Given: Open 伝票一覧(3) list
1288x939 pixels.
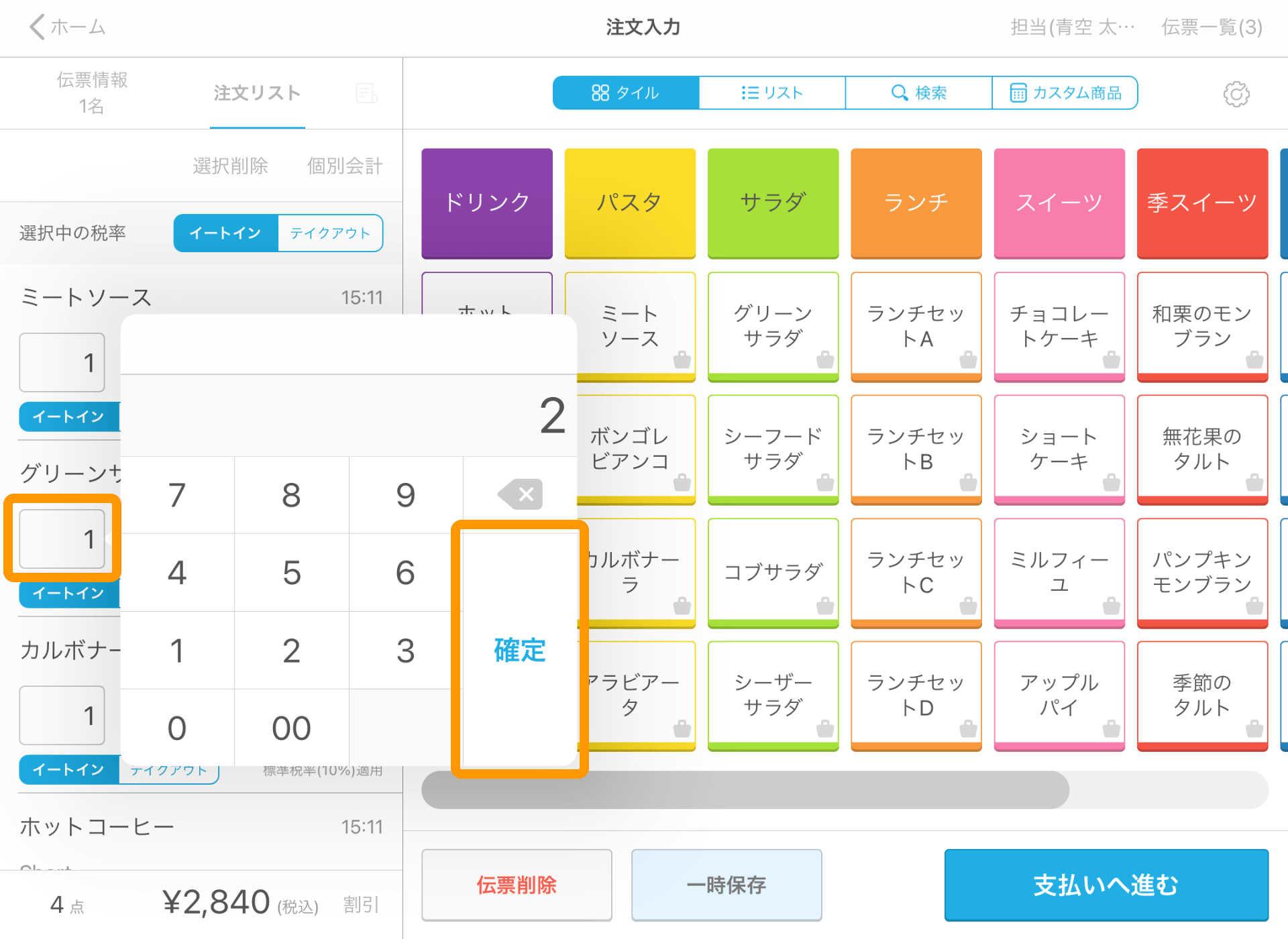Looking at the screenshot, I should pos(1212,27).
